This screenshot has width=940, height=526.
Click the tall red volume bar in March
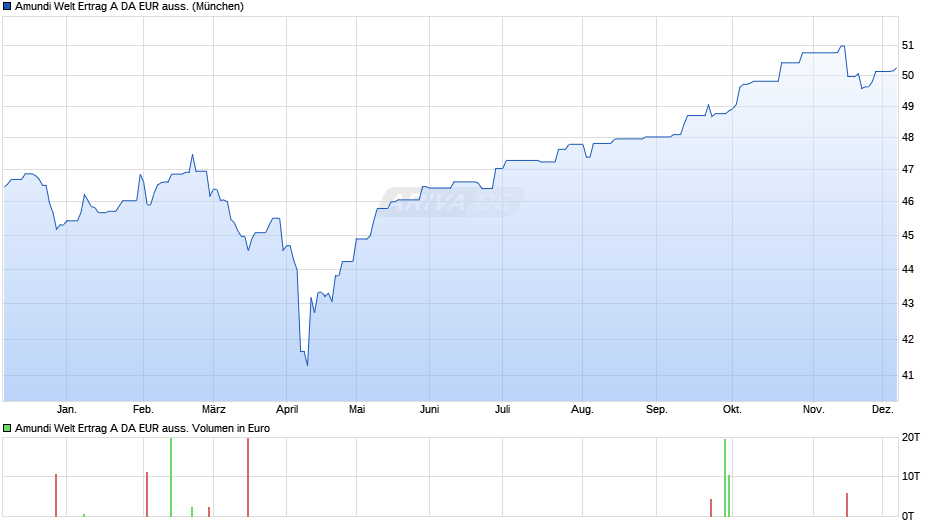click(248, 477)
